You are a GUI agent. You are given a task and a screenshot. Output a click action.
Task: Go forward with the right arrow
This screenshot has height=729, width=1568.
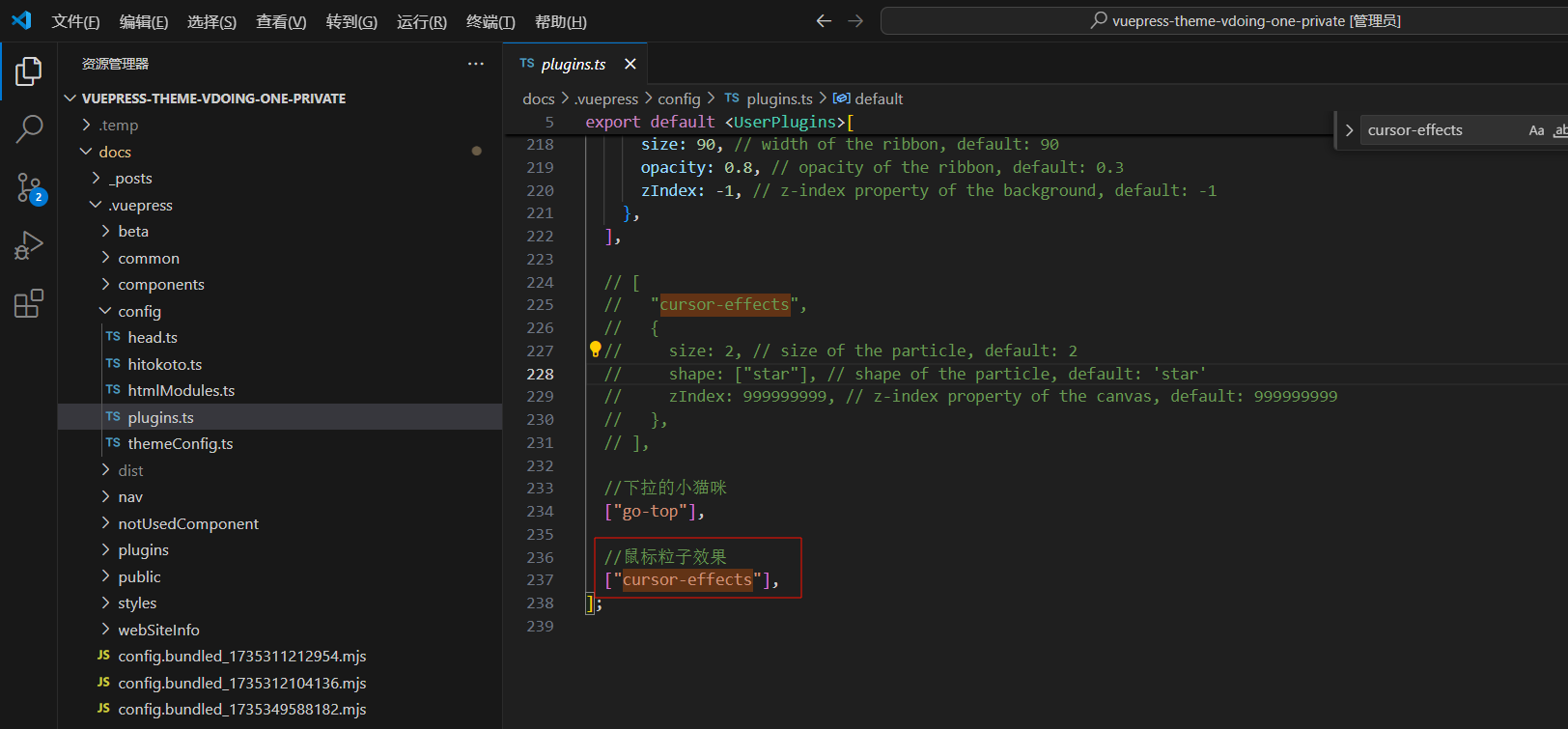point(855,20)
